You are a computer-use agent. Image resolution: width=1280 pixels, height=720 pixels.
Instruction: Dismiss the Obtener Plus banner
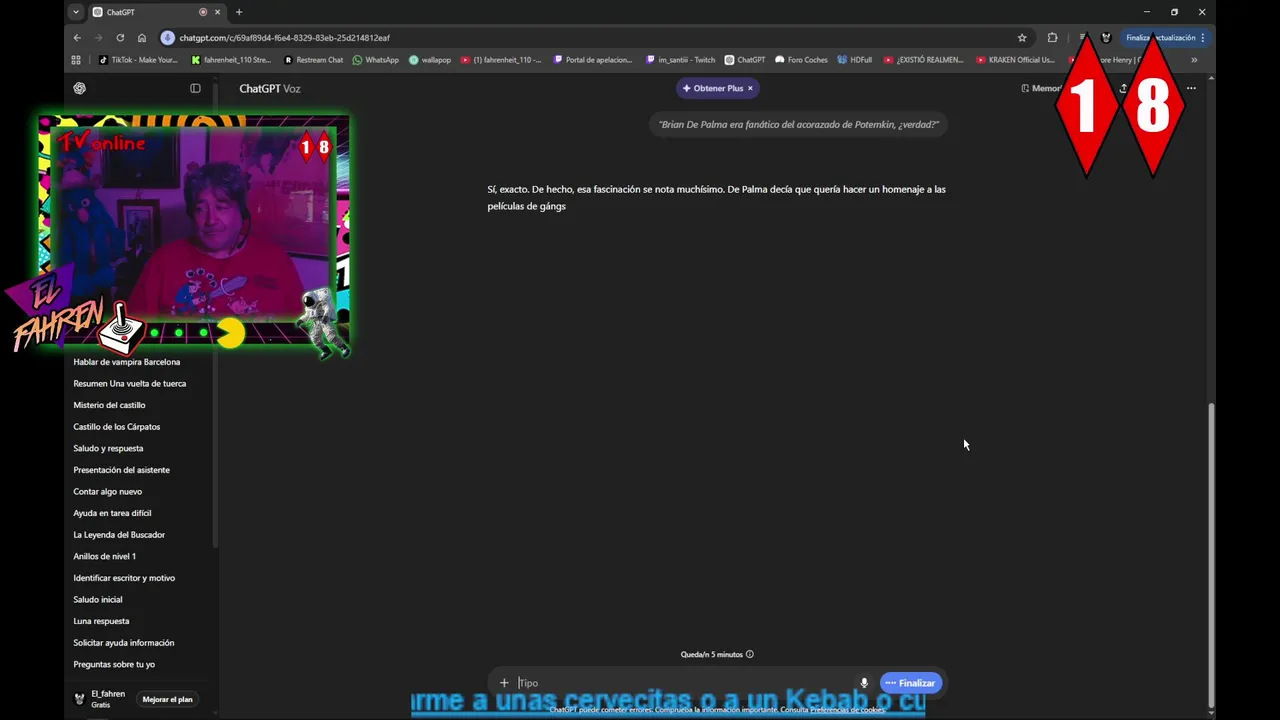[750, 88]
